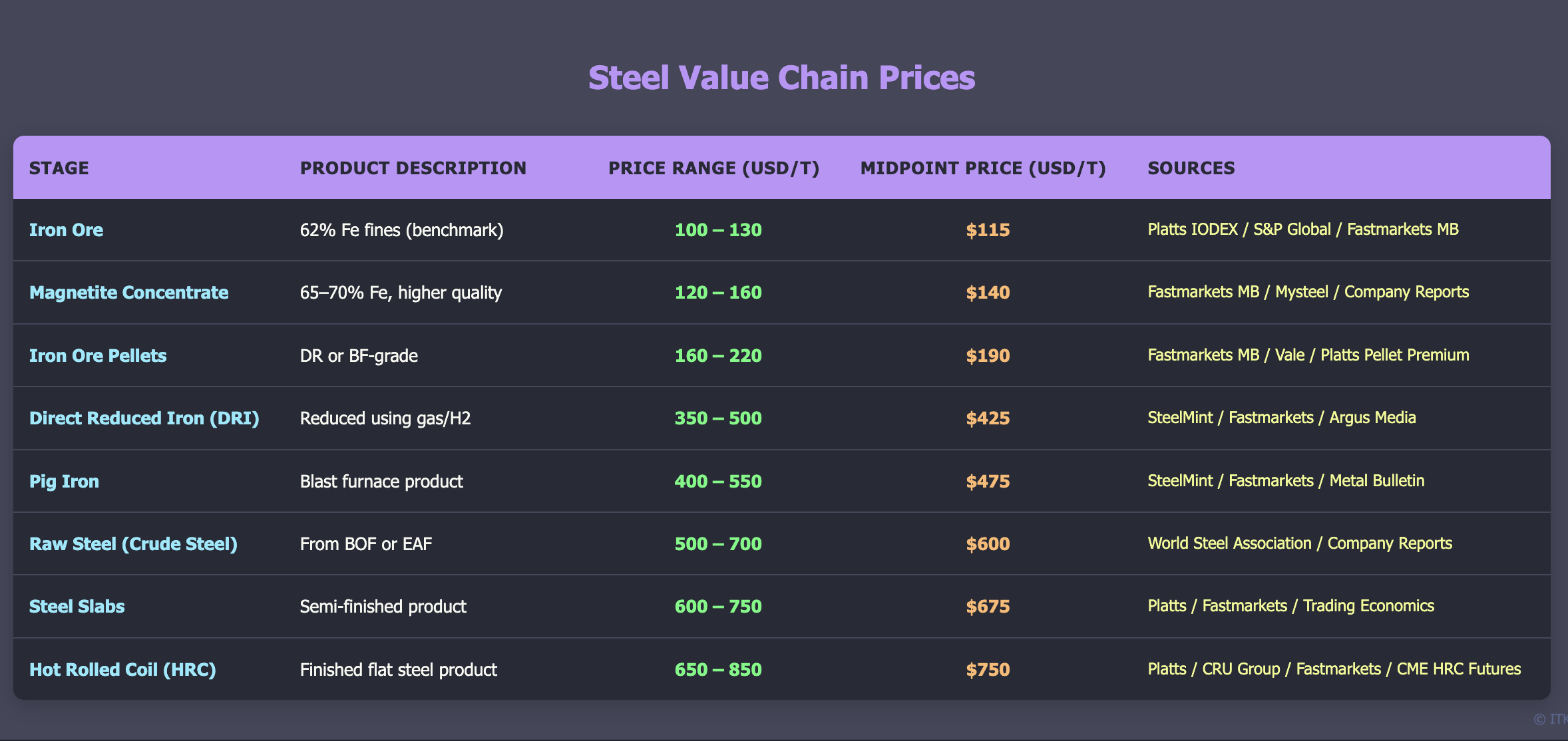Select the Magnetite Concentrate stage name
This screenshot has height=741, width=1568.
tap(128, 293)
